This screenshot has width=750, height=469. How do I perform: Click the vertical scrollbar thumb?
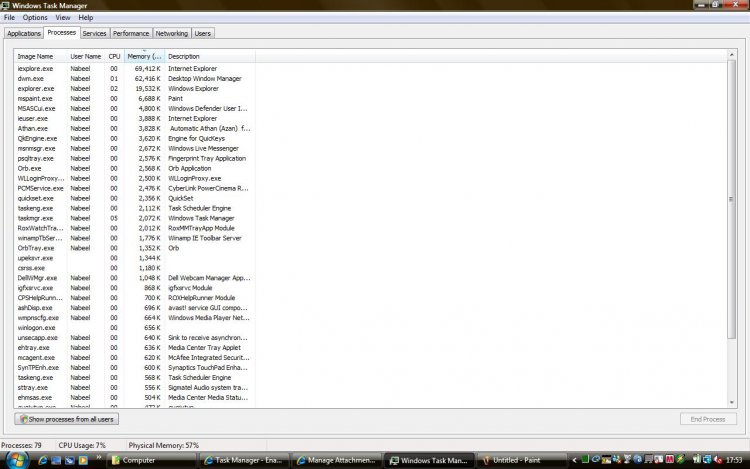click(731, 199)
